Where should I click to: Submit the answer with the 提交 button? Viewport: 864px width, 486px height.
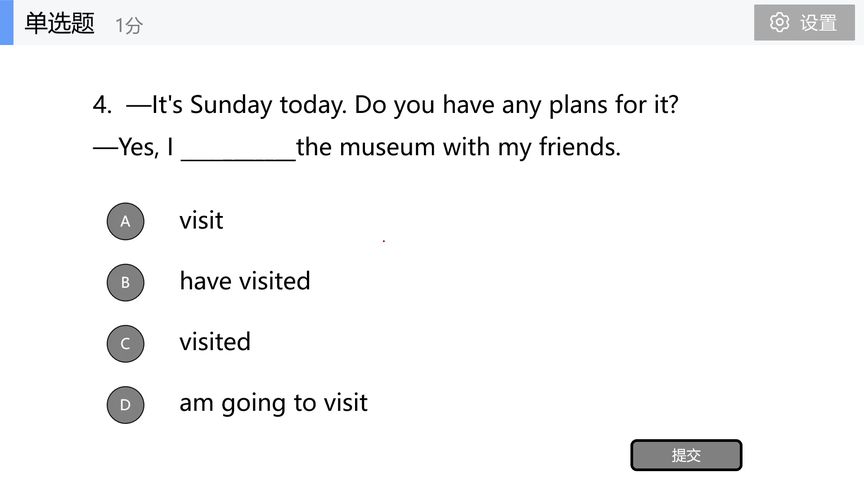[686, 455]
